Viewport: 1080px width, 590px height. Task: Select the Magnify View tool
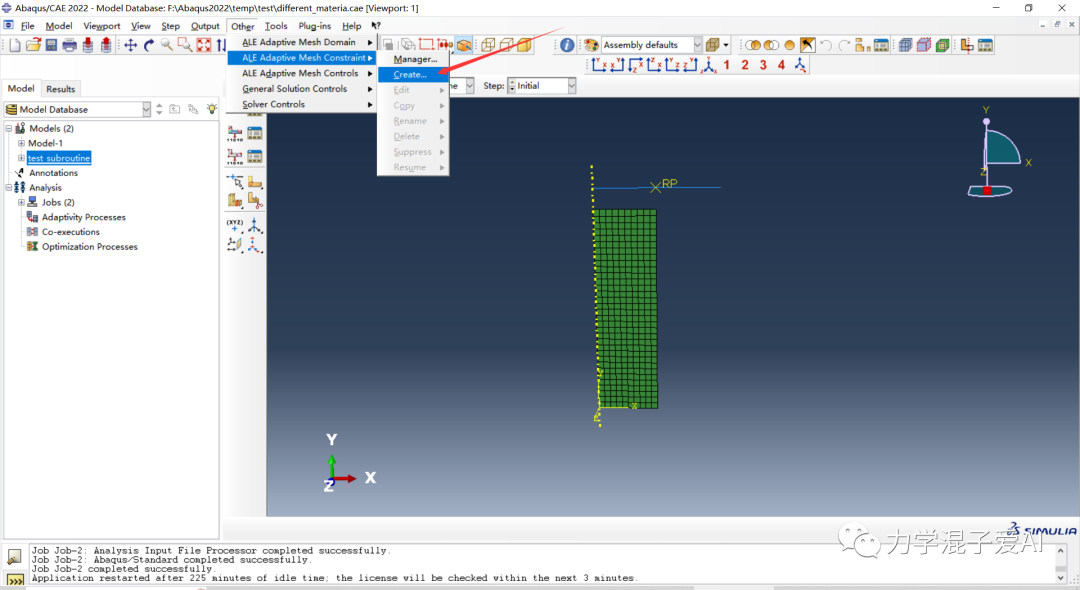(167, 45)
